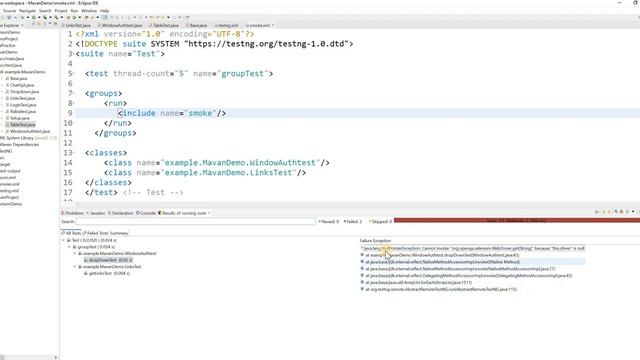
Task: Show the All Tests sub-tab
Action: pos(71,233)
